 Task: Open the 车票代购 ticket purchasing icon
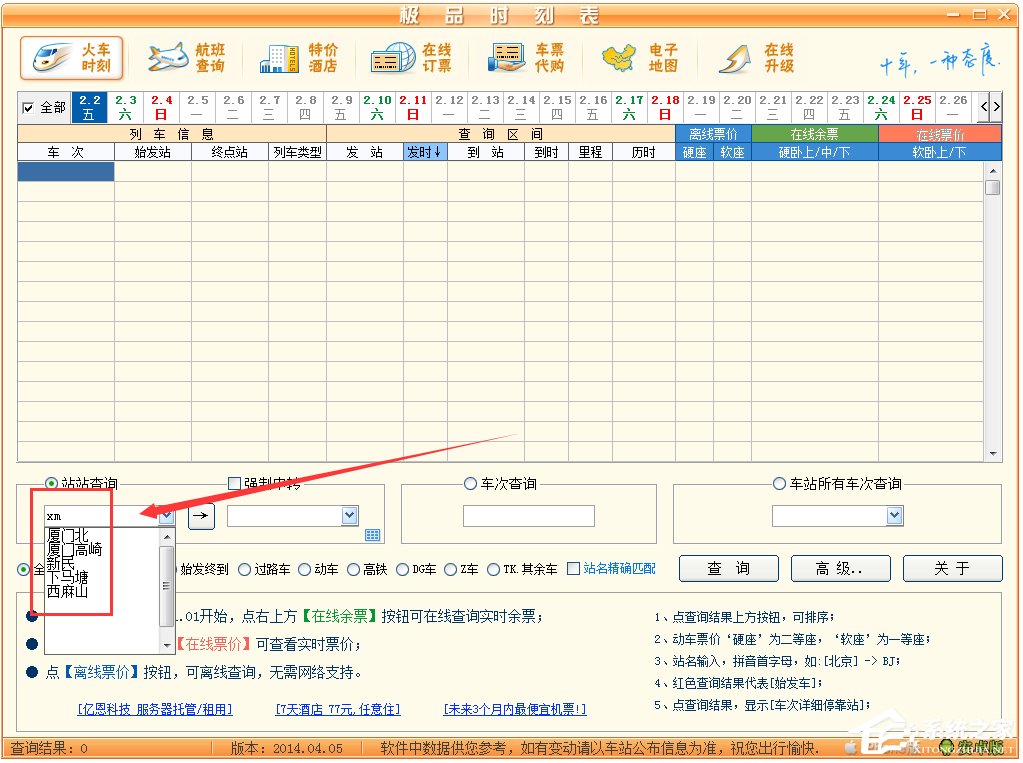(x=525, y=57)
